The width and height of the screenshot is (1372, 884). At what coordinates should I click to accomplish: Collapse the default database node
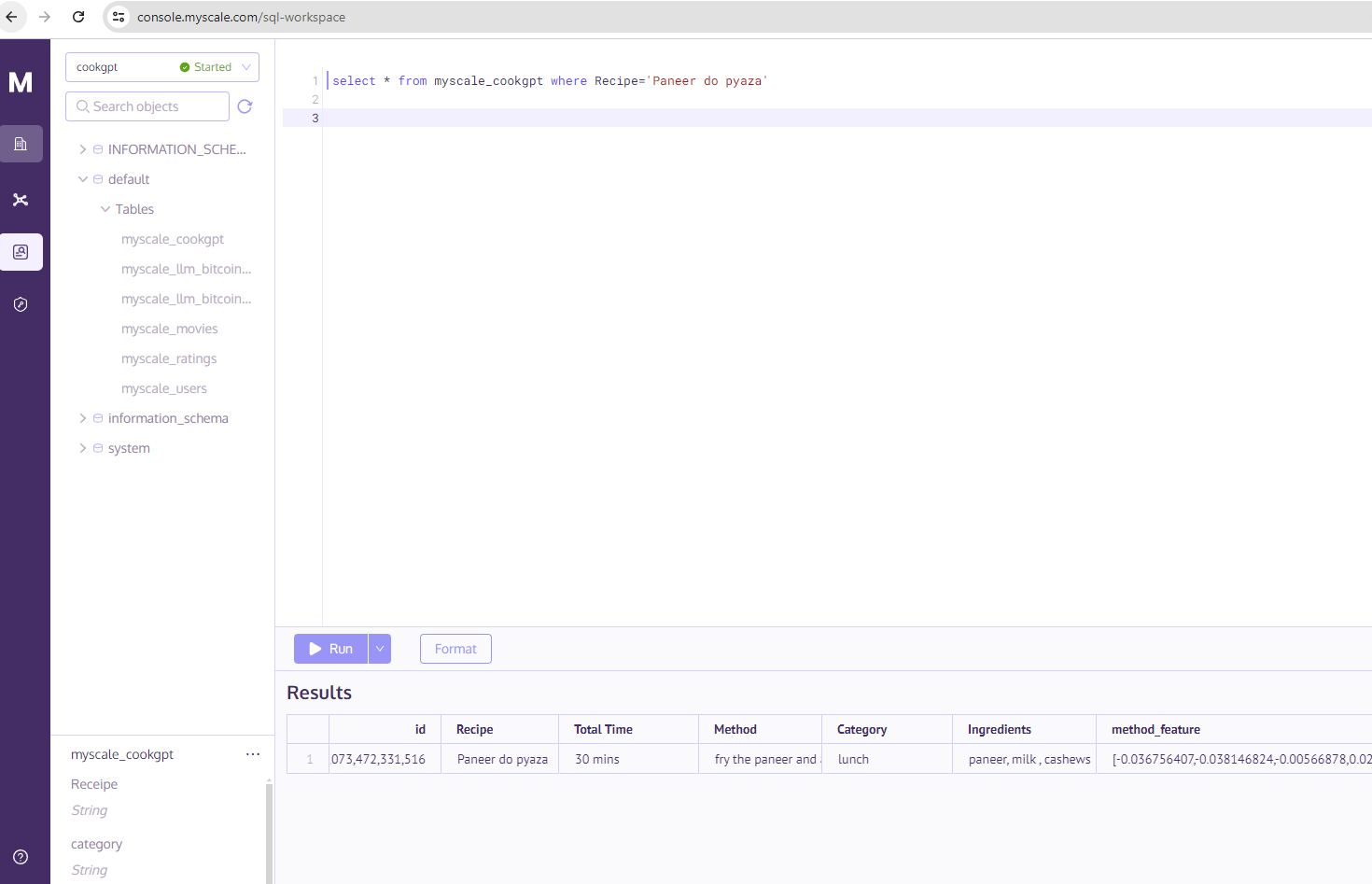tap(83, 179)
